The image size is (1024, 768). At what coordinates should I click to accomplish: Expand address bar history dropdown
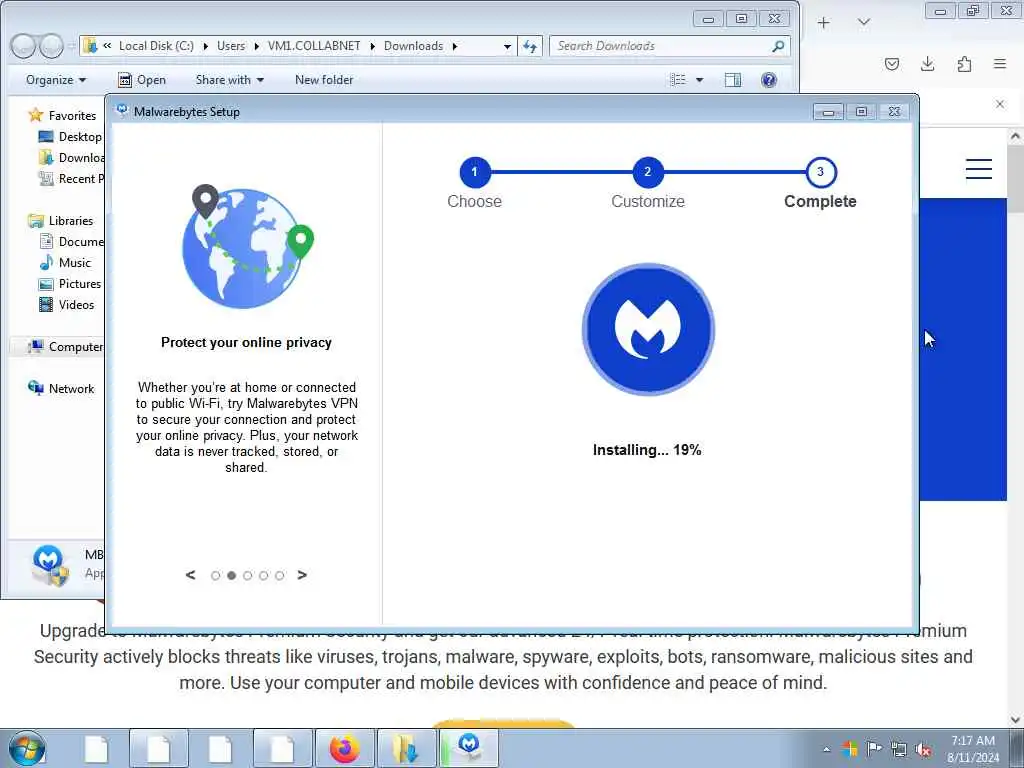click(507, 46)
